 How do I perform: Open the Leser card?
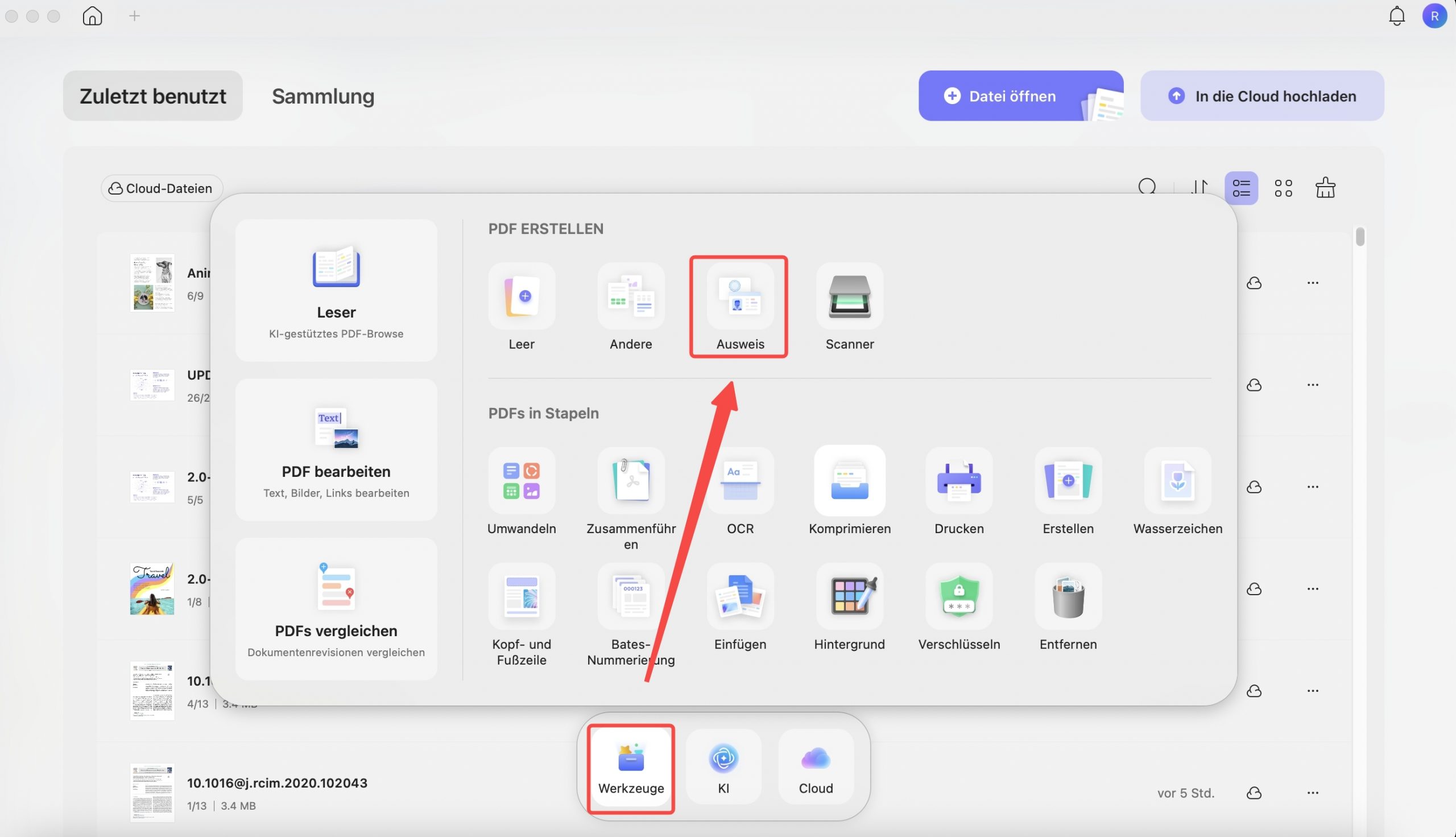(x=336, y=290)
